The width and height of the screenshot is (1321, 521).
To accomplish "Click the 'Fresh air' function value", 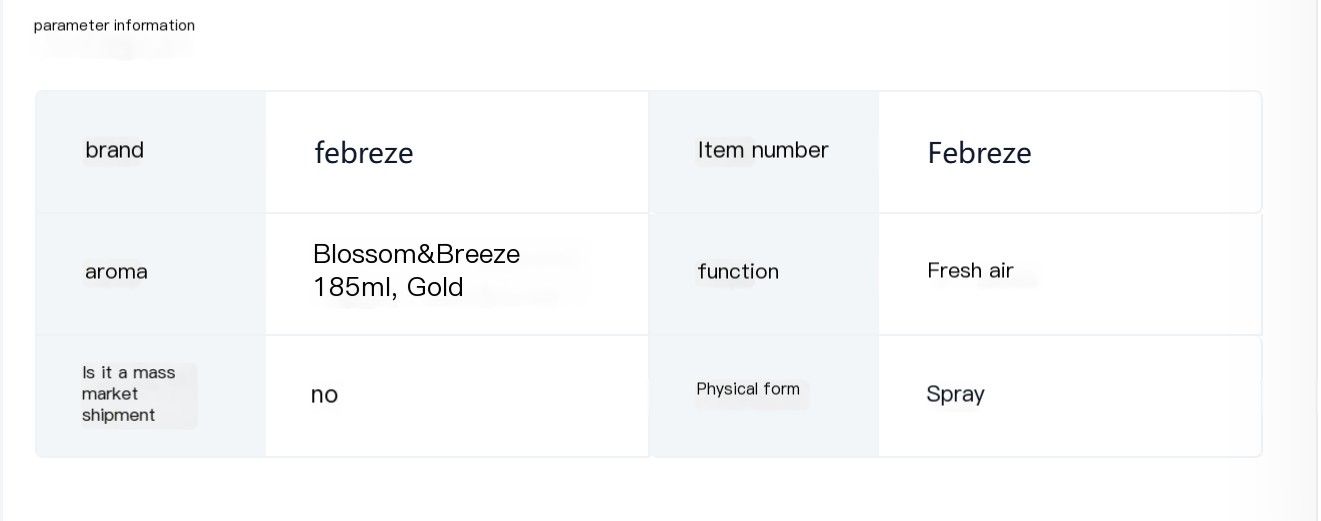I will (x=970, y=271).
